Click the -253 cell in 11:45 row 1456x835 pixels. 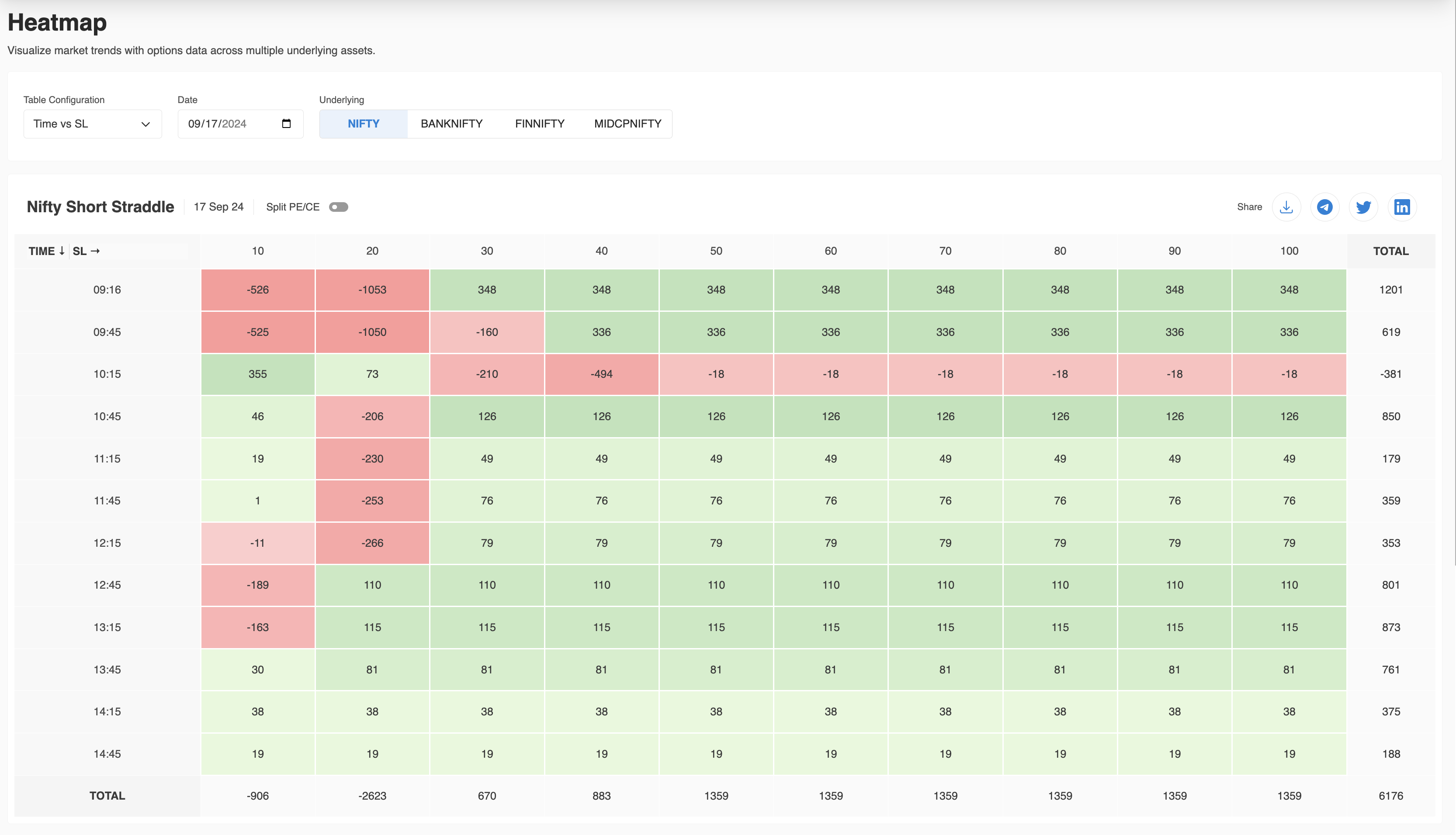click(x=372, y=500)
